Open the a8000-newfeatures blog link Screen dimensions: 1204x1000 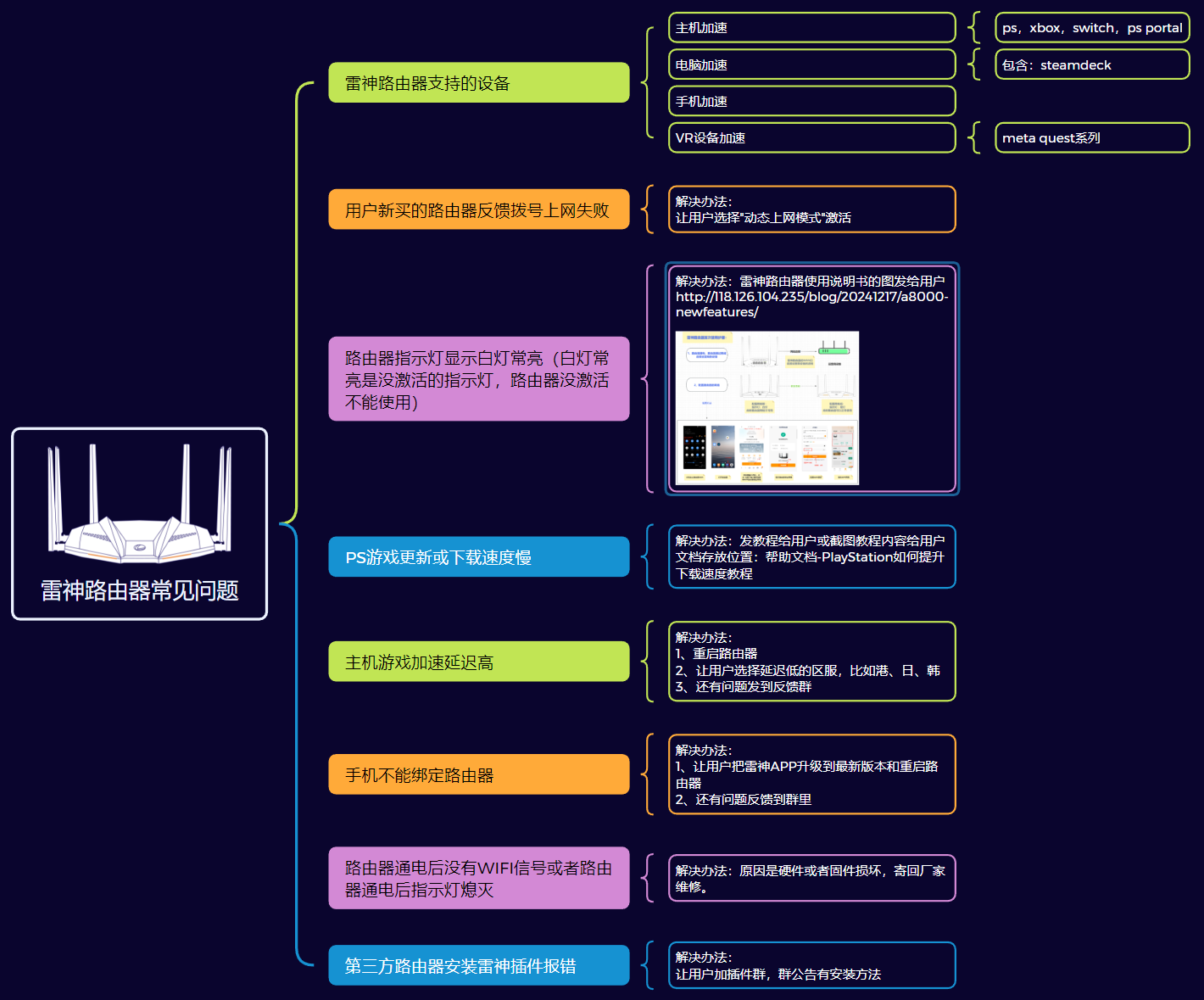[811, 304]
